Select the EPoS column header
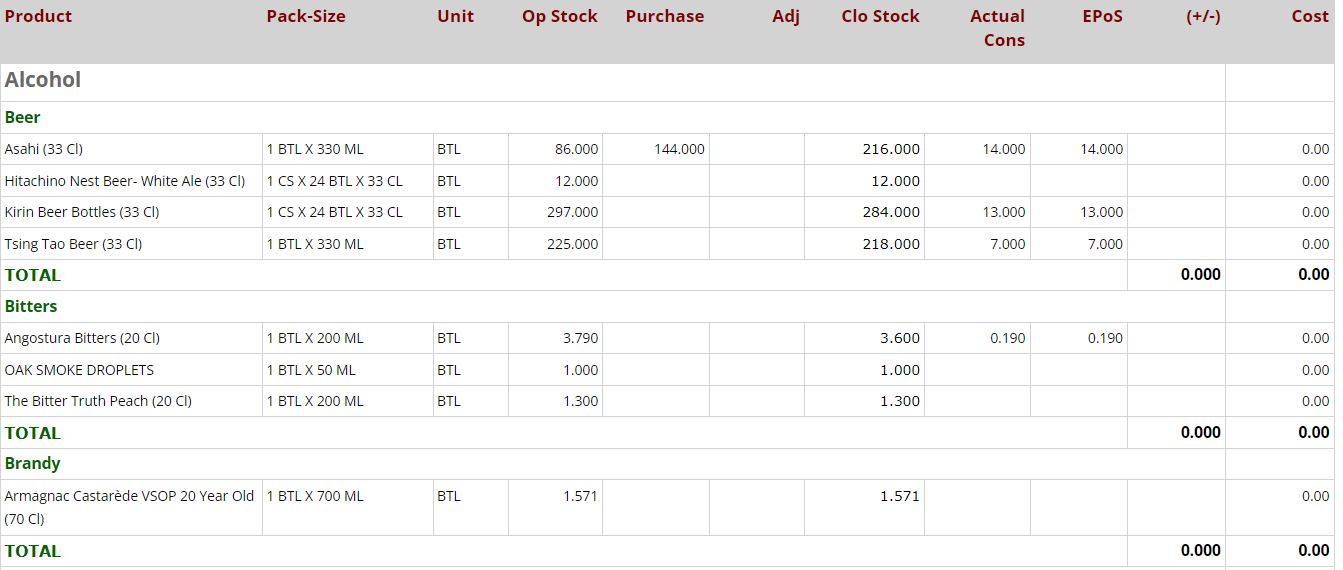This screenshot has height=570, width=1343. (x=1102, y=17)
